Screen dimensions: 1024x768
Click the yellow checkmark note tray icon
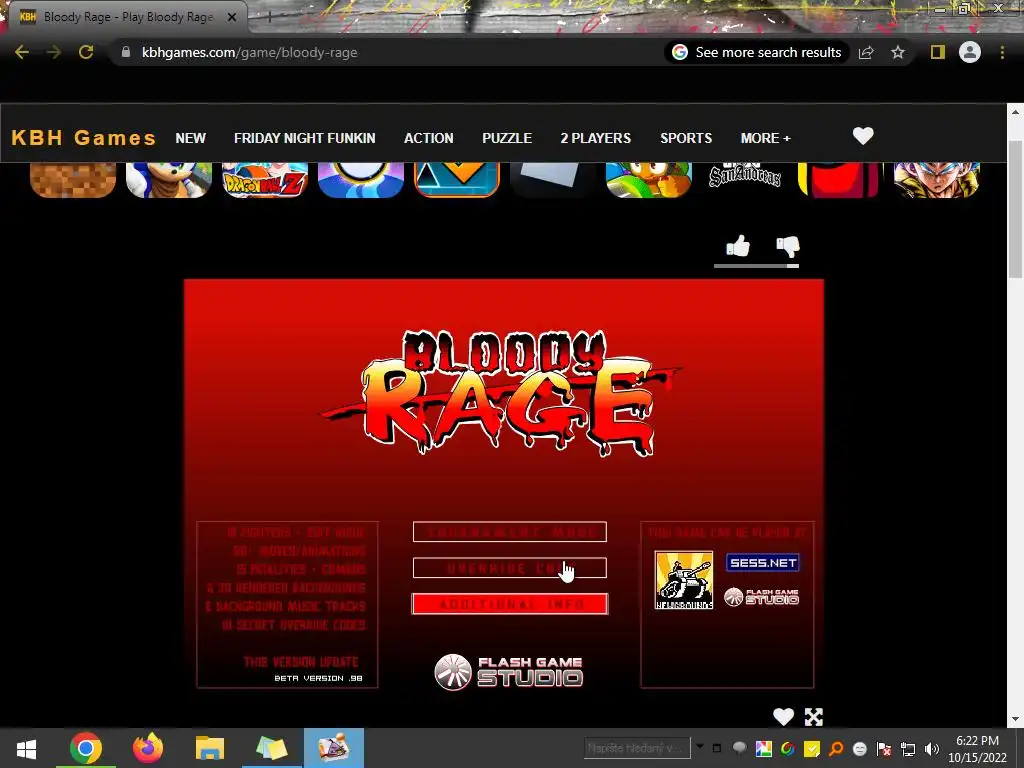pyautogui.click(x=812, y=748)
